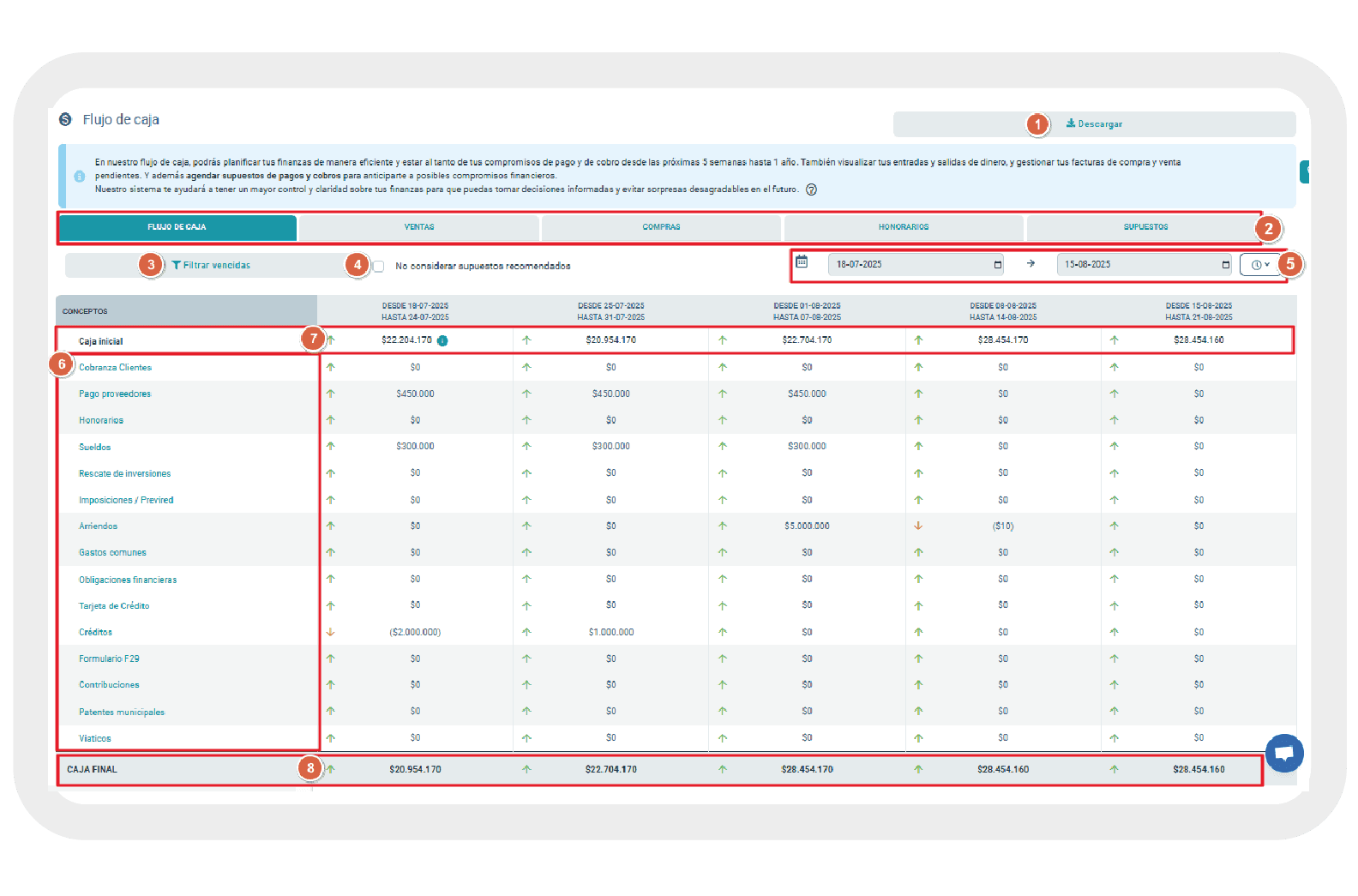
Task: Select the Formulario F29 concept
Action: tap(109, 658)
